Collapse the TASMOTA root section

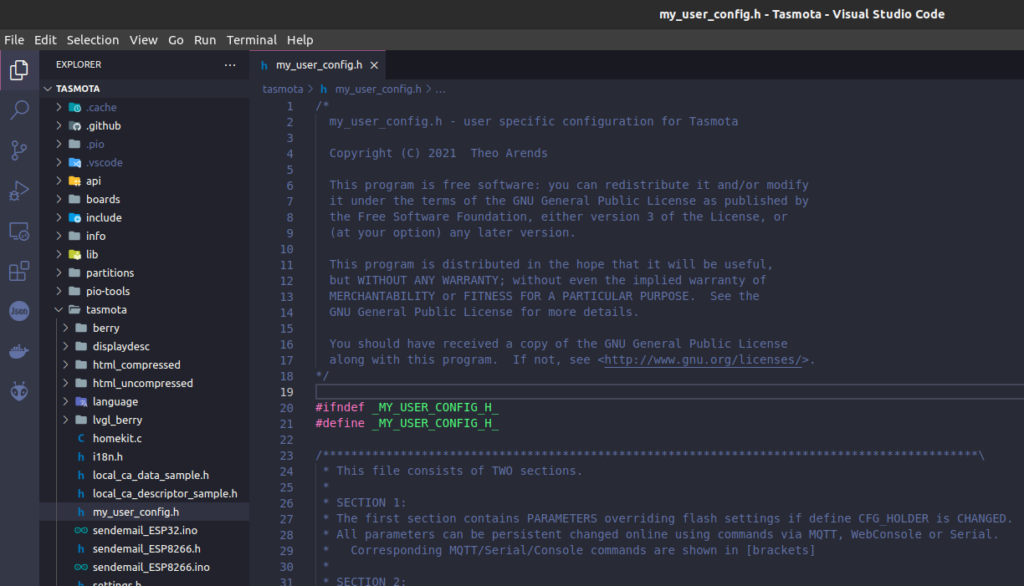pos(144,89)
